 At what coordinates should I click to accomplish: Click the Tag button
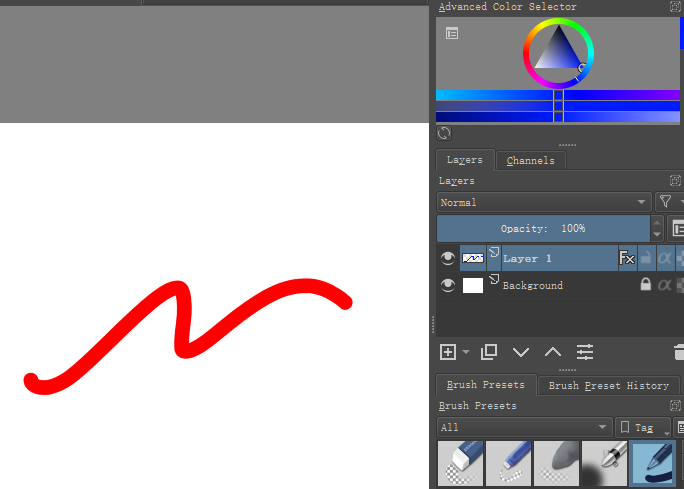point(643,427)
